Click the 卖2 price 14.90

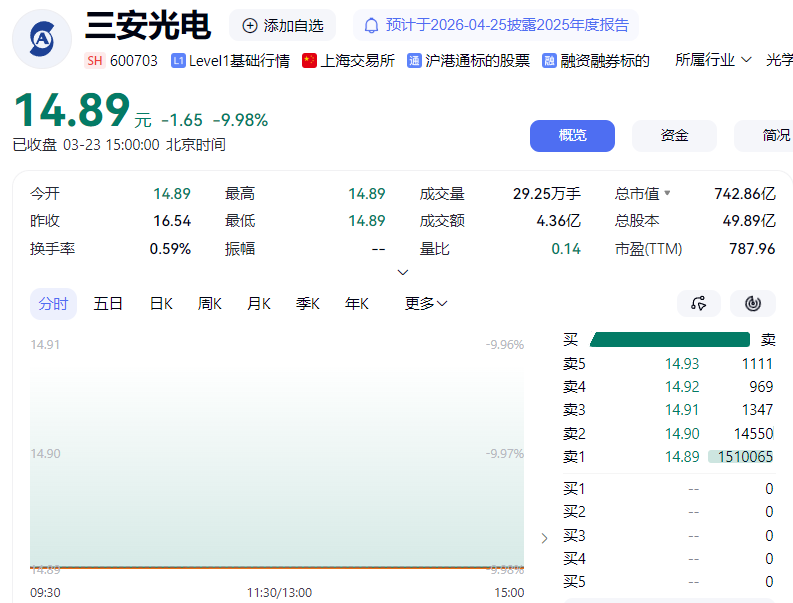[682, 434]
